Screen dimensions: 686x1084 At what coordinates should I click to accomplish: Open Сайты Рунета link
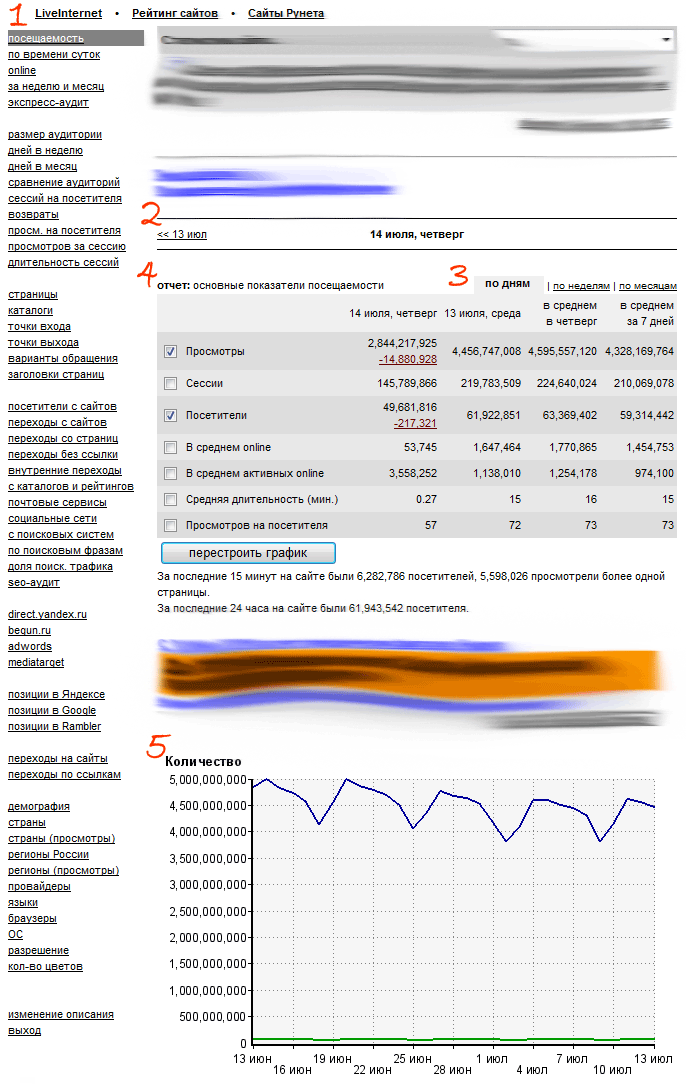pos(286,13)
